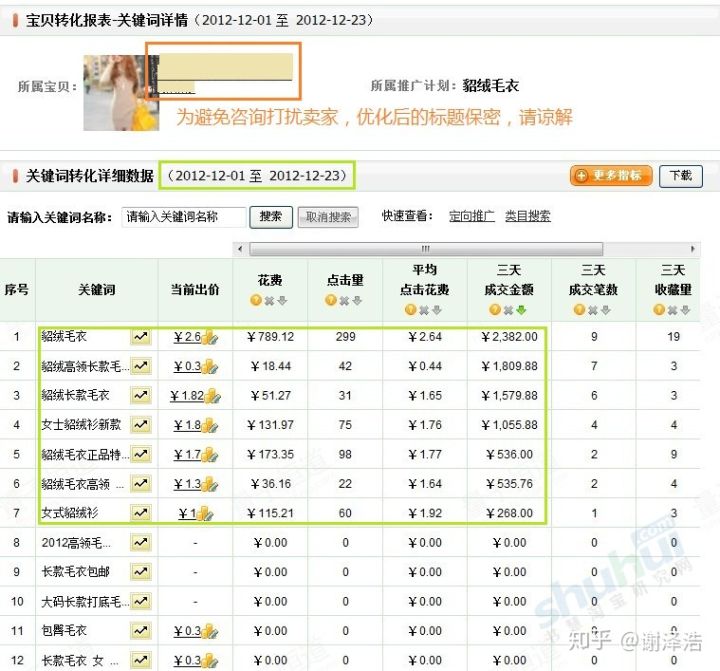Select 类目搜索 quick view link

coord(527,217)
